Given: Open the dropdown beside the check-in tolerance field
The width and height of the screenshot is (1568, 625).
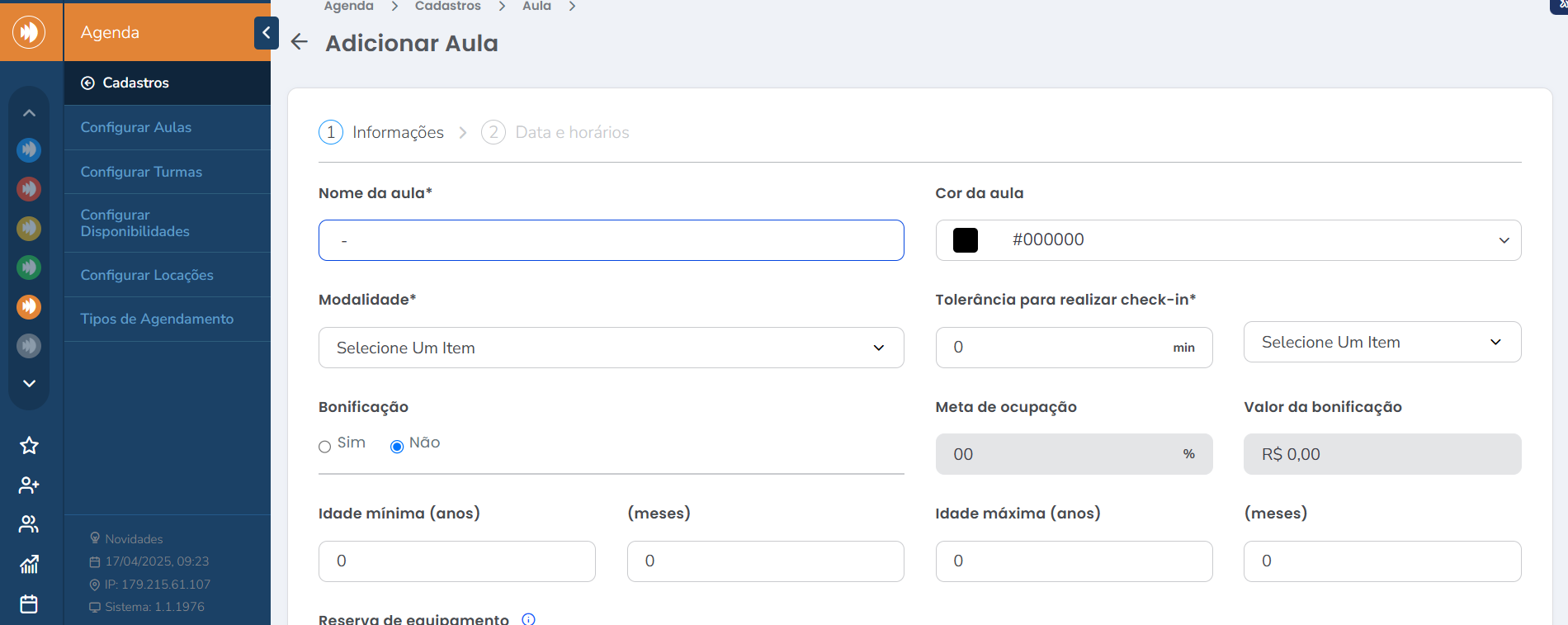Looking at the screenshot, I should pos(1382,342).
